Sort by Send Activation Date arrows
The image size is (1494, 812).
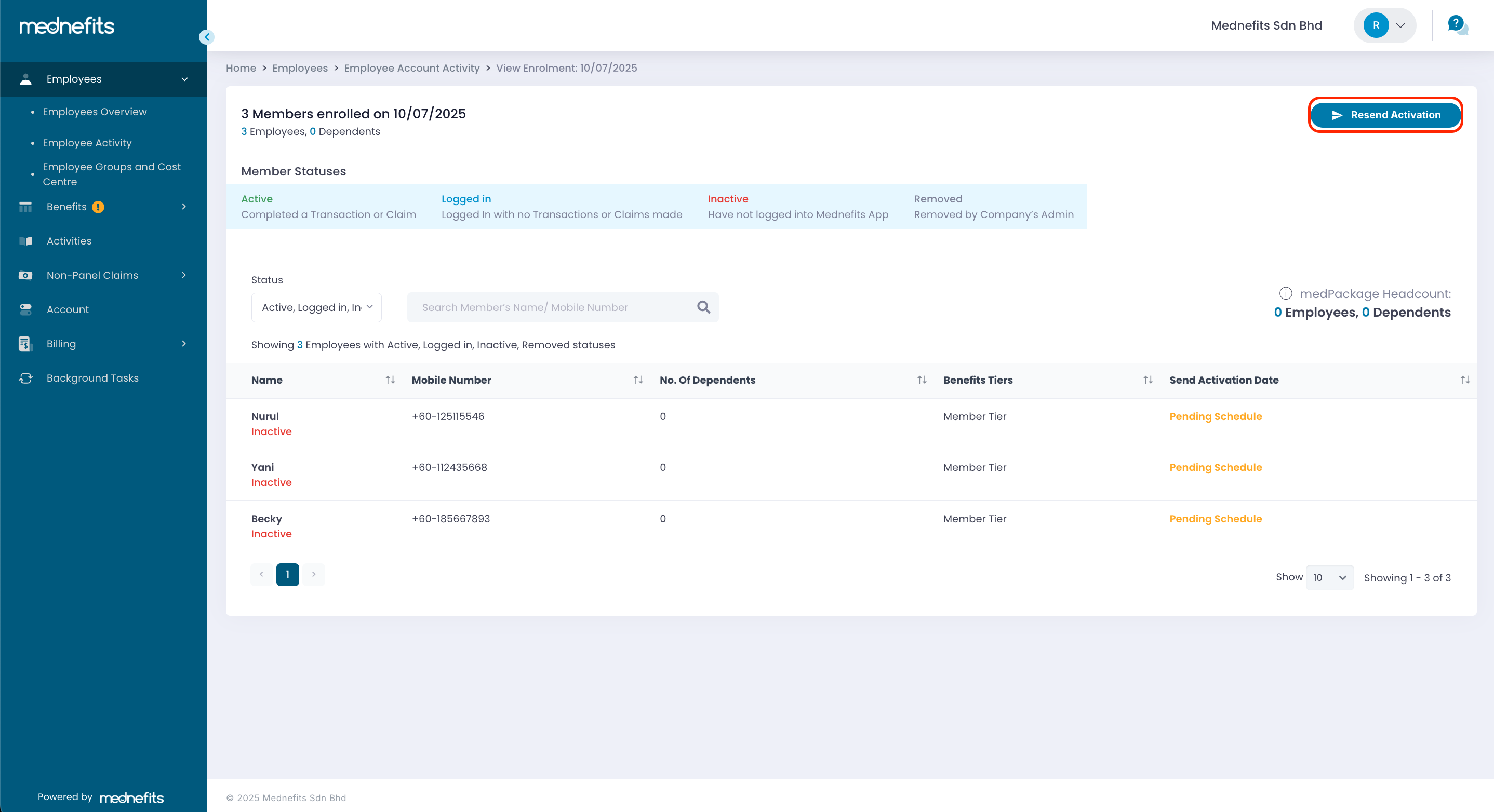click(1464, 380)
